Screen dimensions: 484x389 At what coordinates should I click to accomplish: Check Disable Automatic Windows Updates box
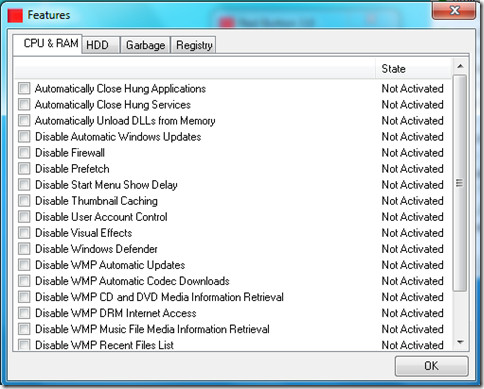click(x=24, y=136)
